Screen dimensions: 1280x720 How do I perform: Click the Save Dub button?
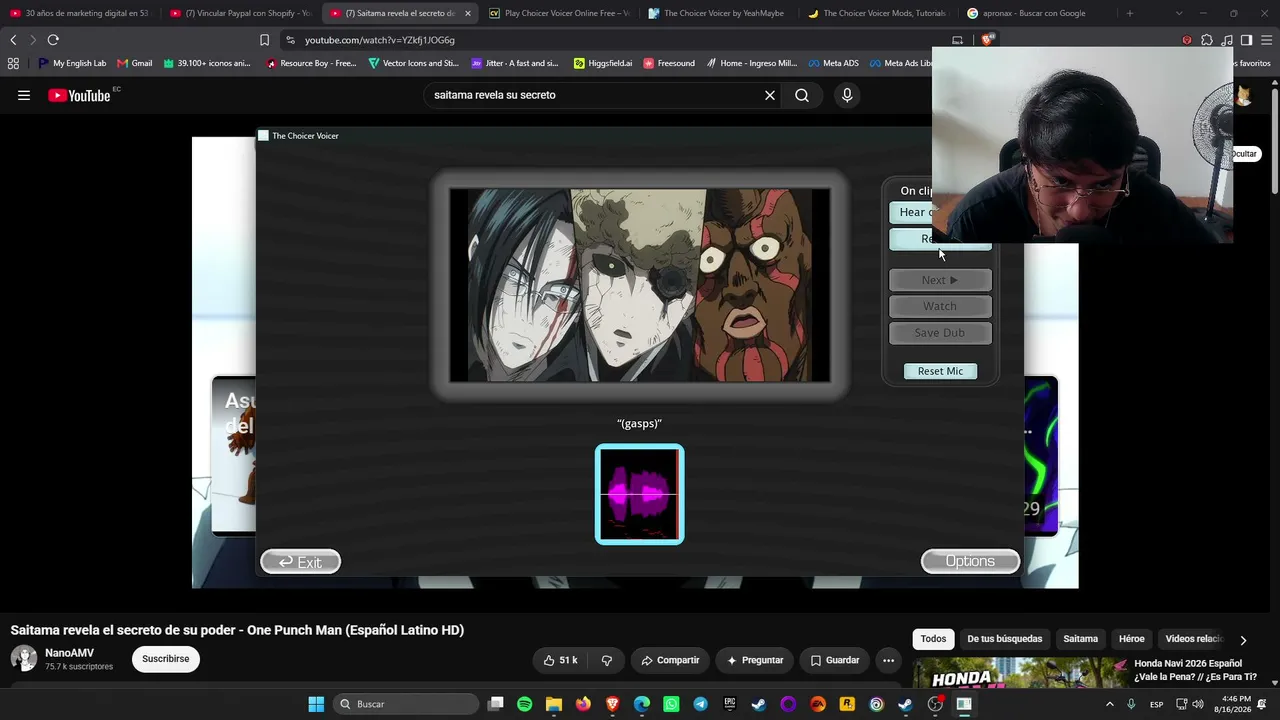940,333
